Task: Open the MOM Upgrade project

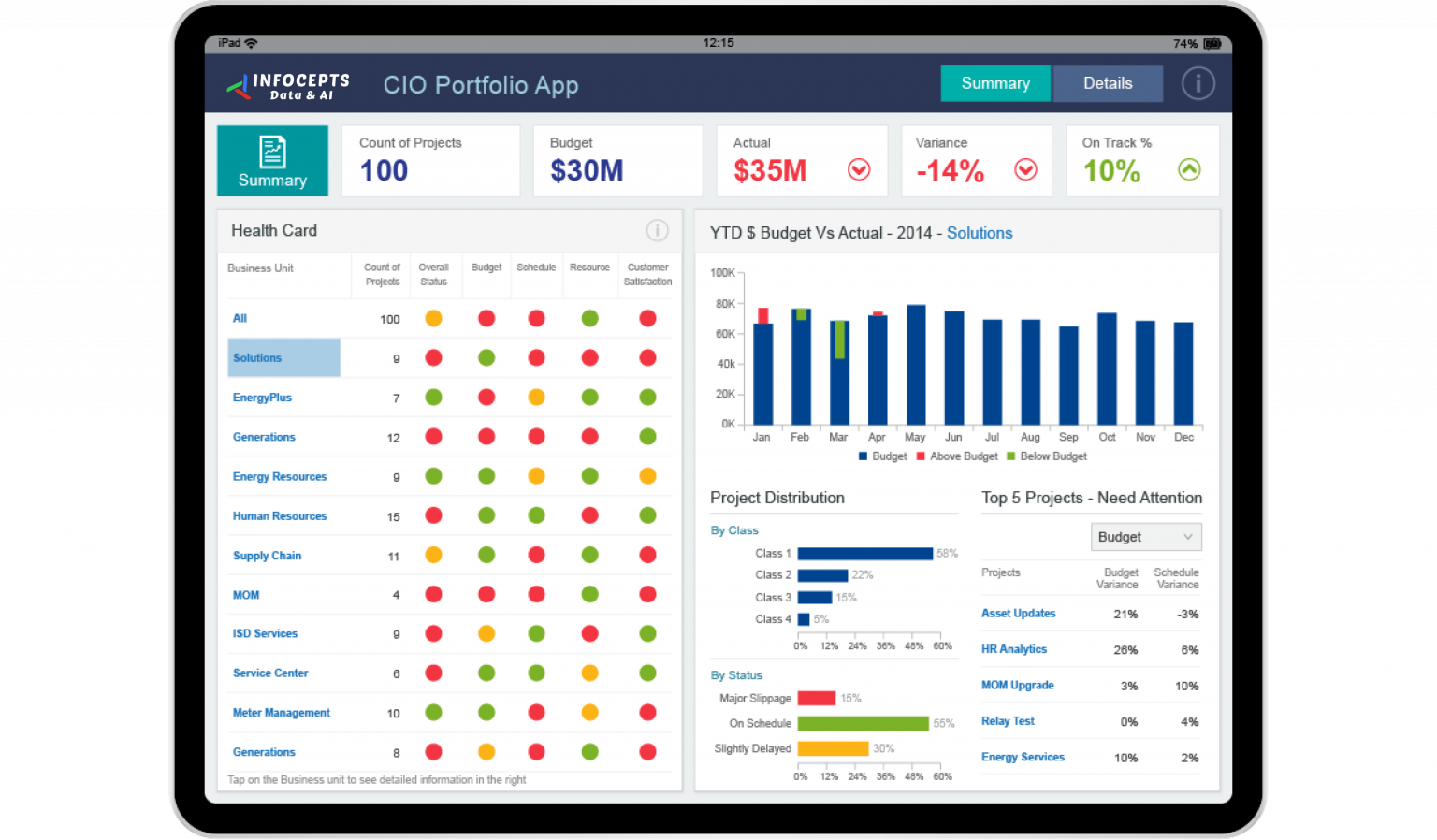Action: pos(1018,686)
